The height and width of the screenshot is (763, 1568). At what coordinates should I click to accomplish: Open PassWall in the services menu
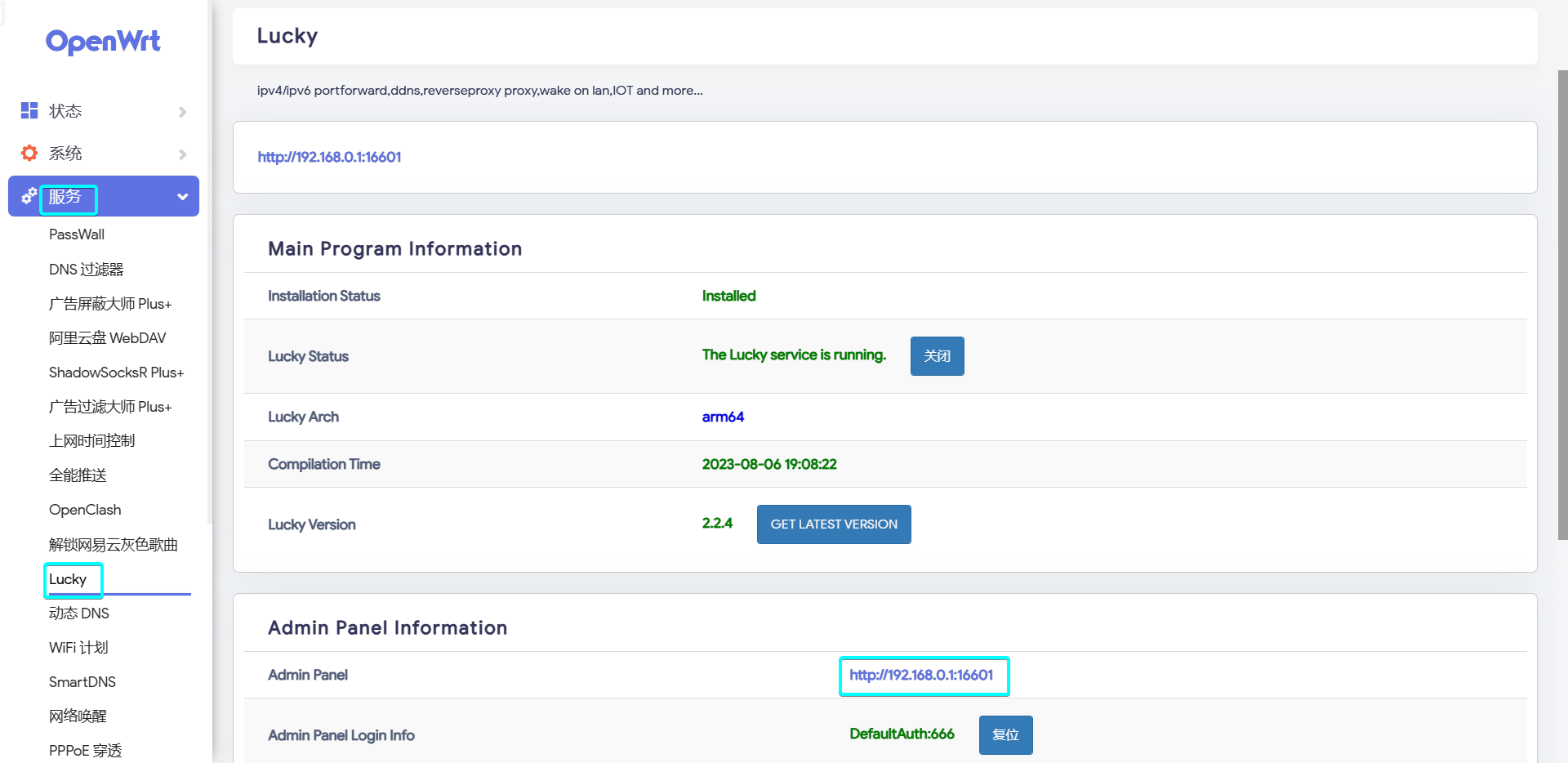77,234
